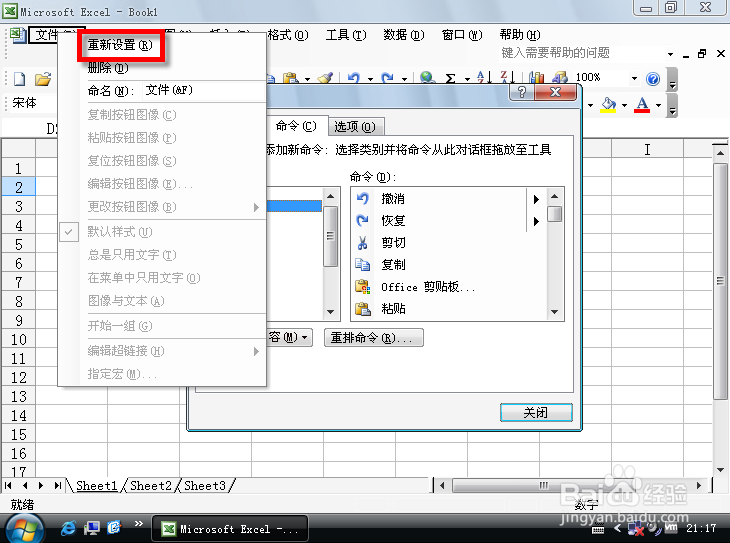This screenshot has width=730, height=543.
Task: Click the Sort Descending Z-A icon
Action: pyautogui.click(x=507, y=78)
